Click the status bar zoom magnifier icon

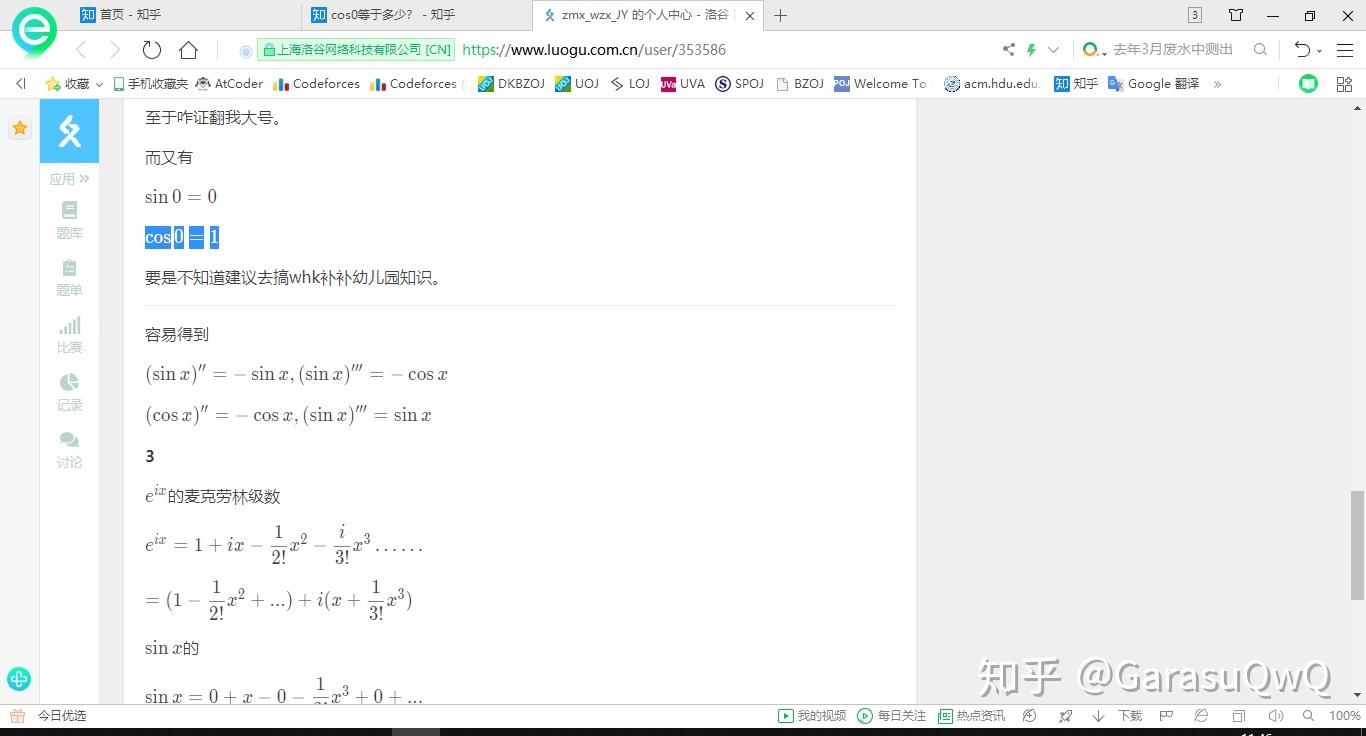[x=1308, y=716]
